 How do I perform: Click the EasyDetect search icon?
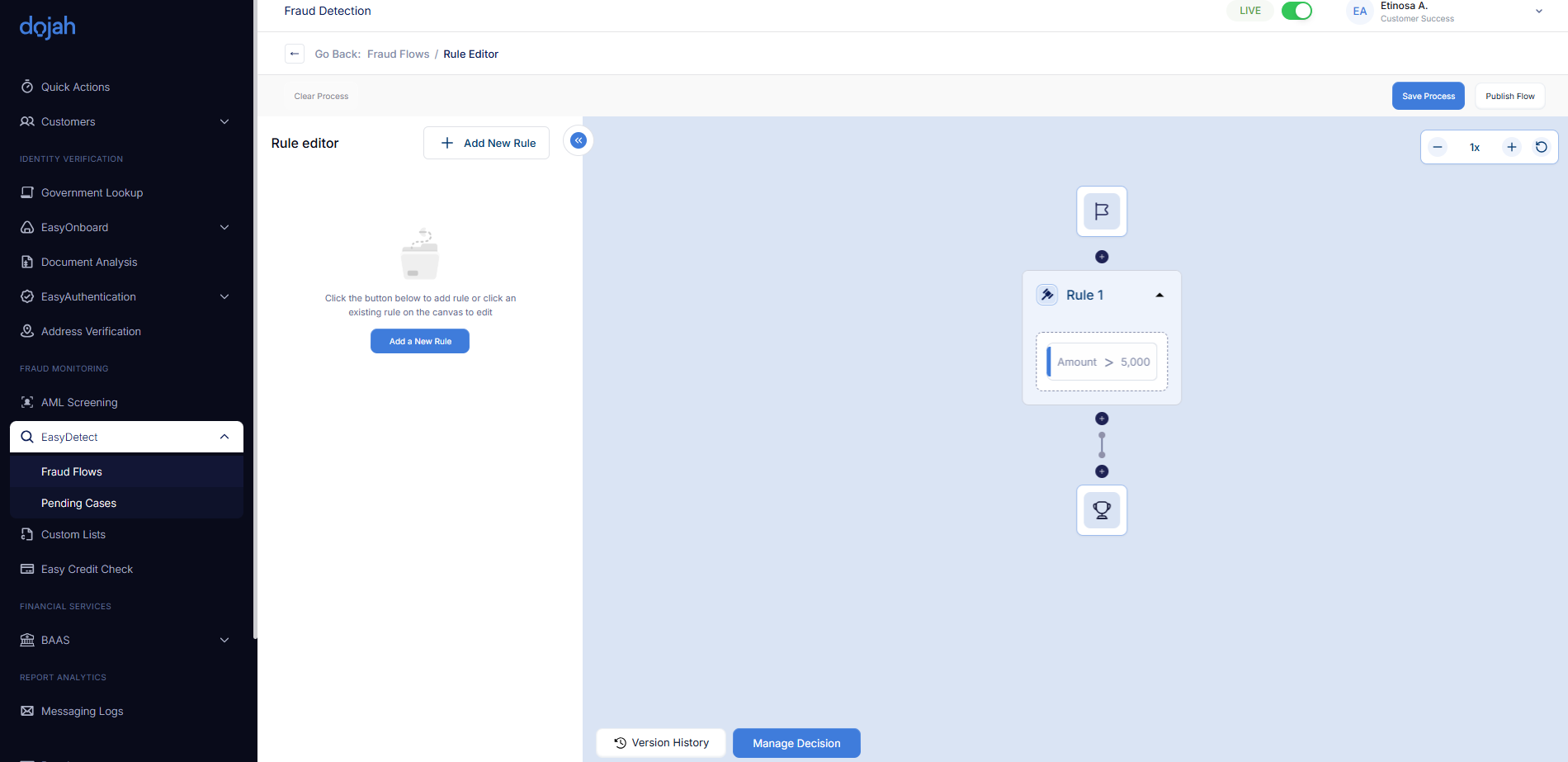click(27, 437)
